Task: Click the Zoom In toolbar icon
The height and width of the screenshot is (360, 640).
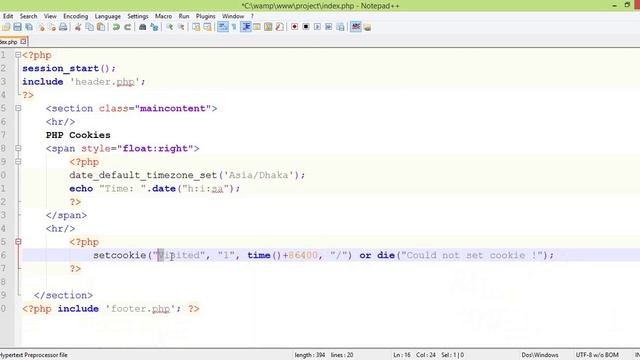Action: coord(169,27)
